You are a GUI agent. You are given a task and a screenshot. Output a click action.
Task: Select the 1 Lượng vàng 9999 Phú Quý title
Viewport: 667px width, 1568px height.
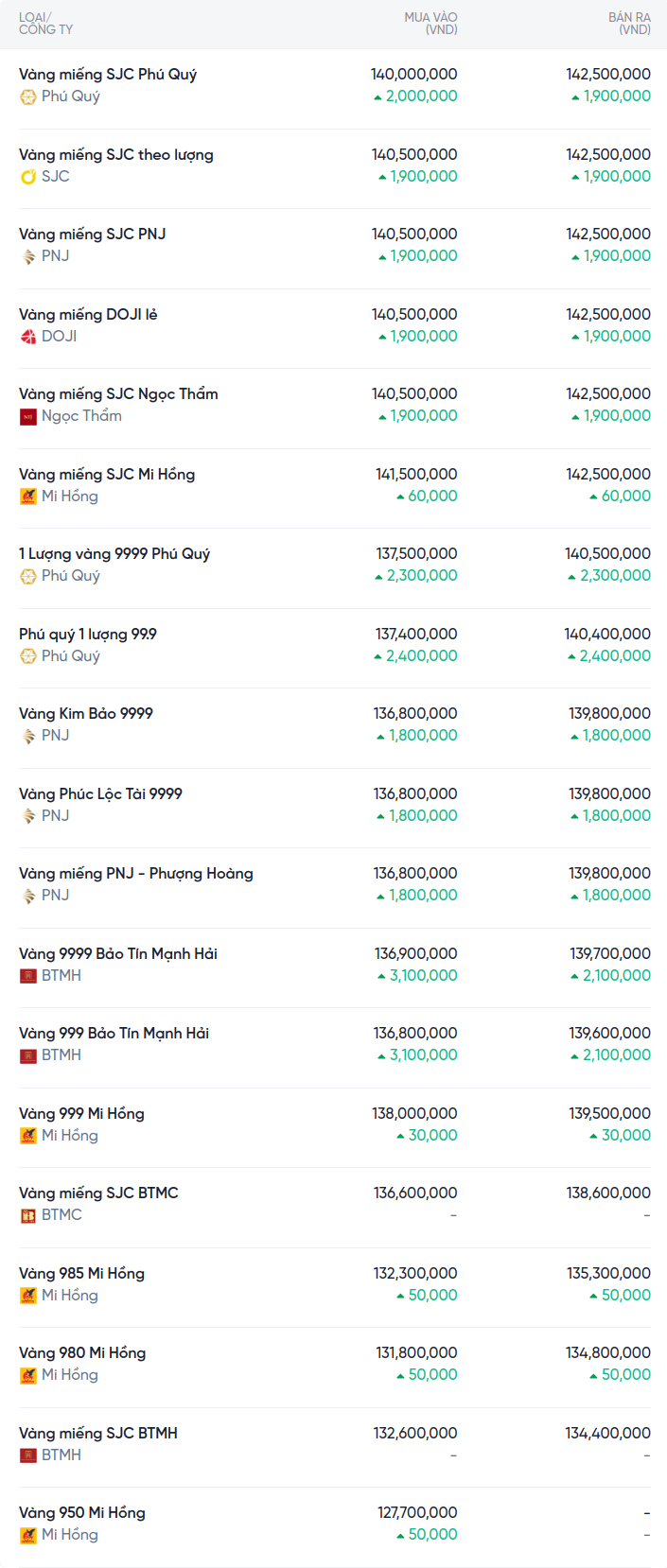[114, 553]
